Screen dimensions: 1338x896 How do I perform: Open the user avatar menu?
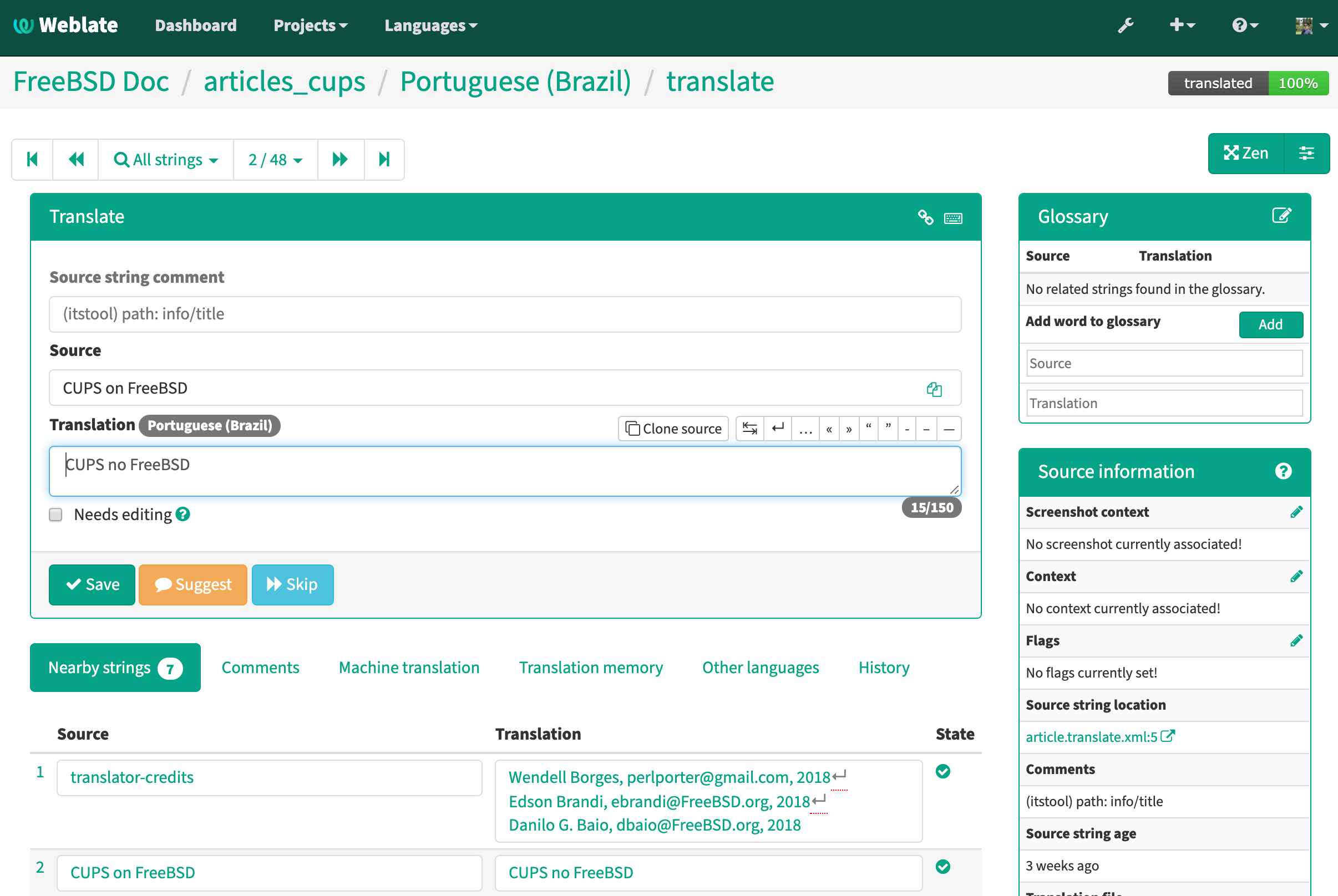pyautogui.click(x=1311, y=25)
